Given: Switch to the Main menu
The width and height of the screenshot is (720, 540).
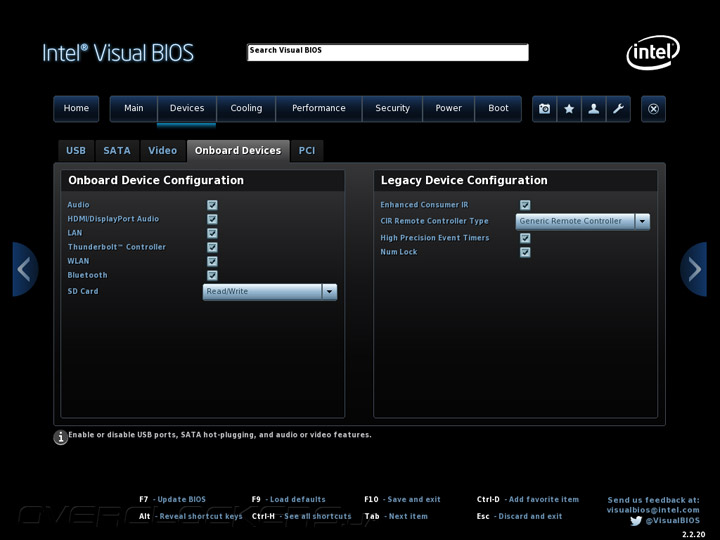Looking at the screenshot, I should [134, 108].
